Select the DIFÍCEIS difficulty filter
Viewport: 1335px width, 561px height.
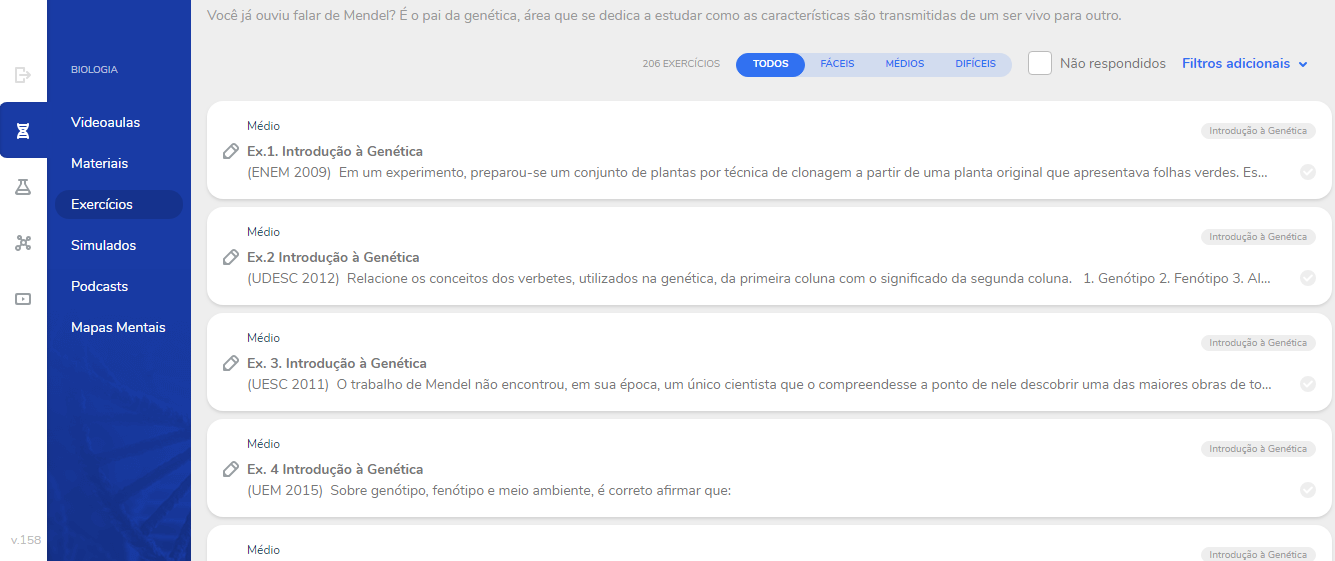click(x=975, y=64)
